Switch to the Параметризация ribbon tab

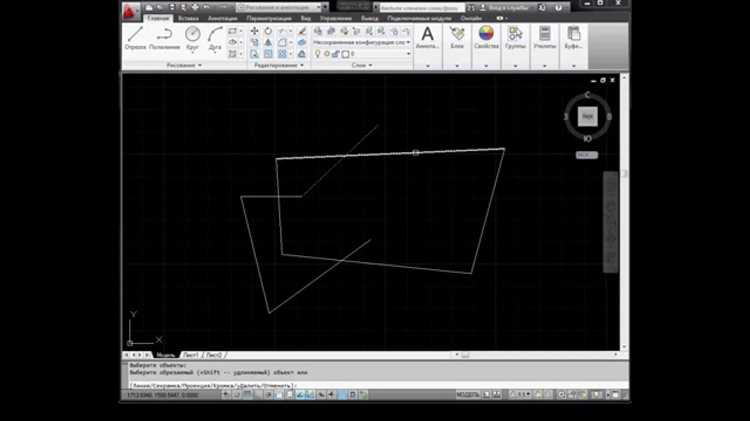(x=269, y=18)
